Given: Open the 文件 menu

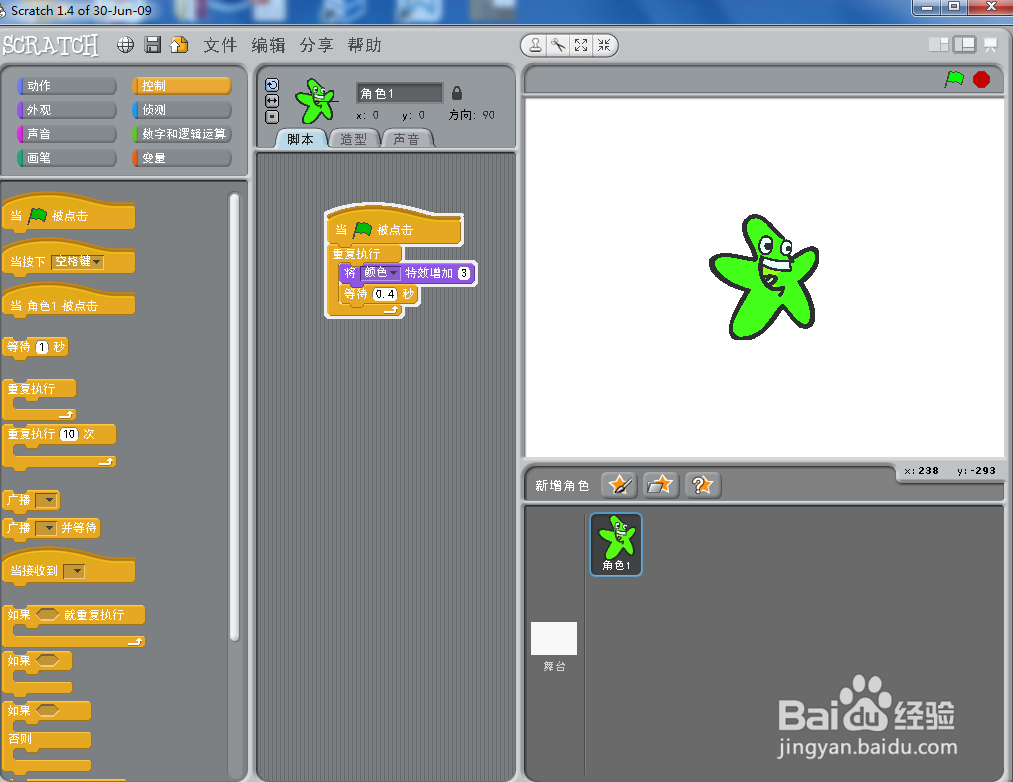Looking at the screenshot, I should pos(220,45).
